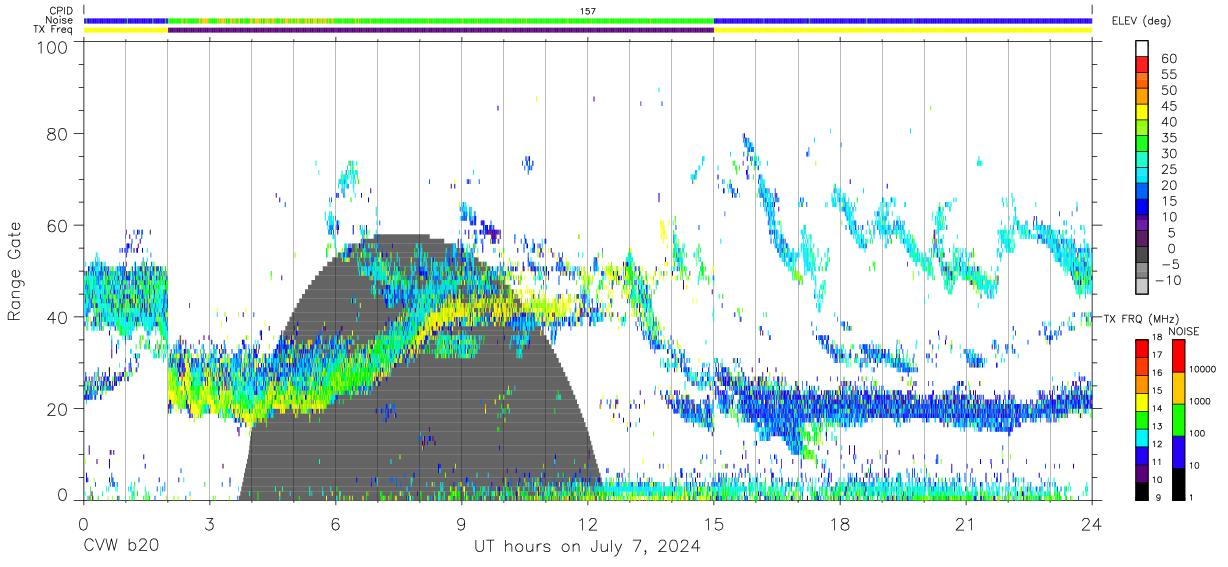Click the Noise label beside the top bar
Screen dimensions: 1228x567
click(60, 20)
